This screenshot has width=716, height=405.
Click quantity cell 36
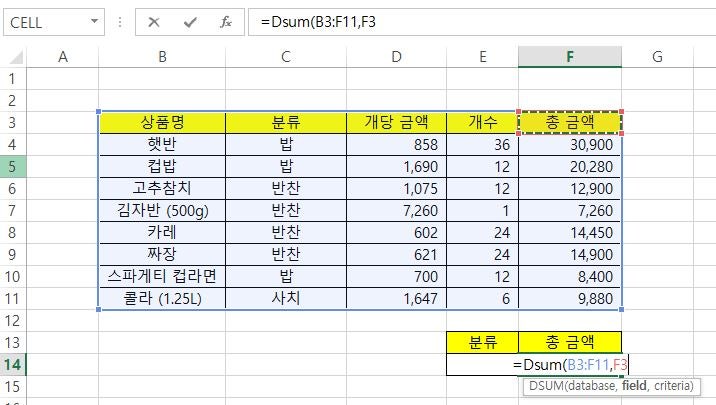click(x=483, y=145)
